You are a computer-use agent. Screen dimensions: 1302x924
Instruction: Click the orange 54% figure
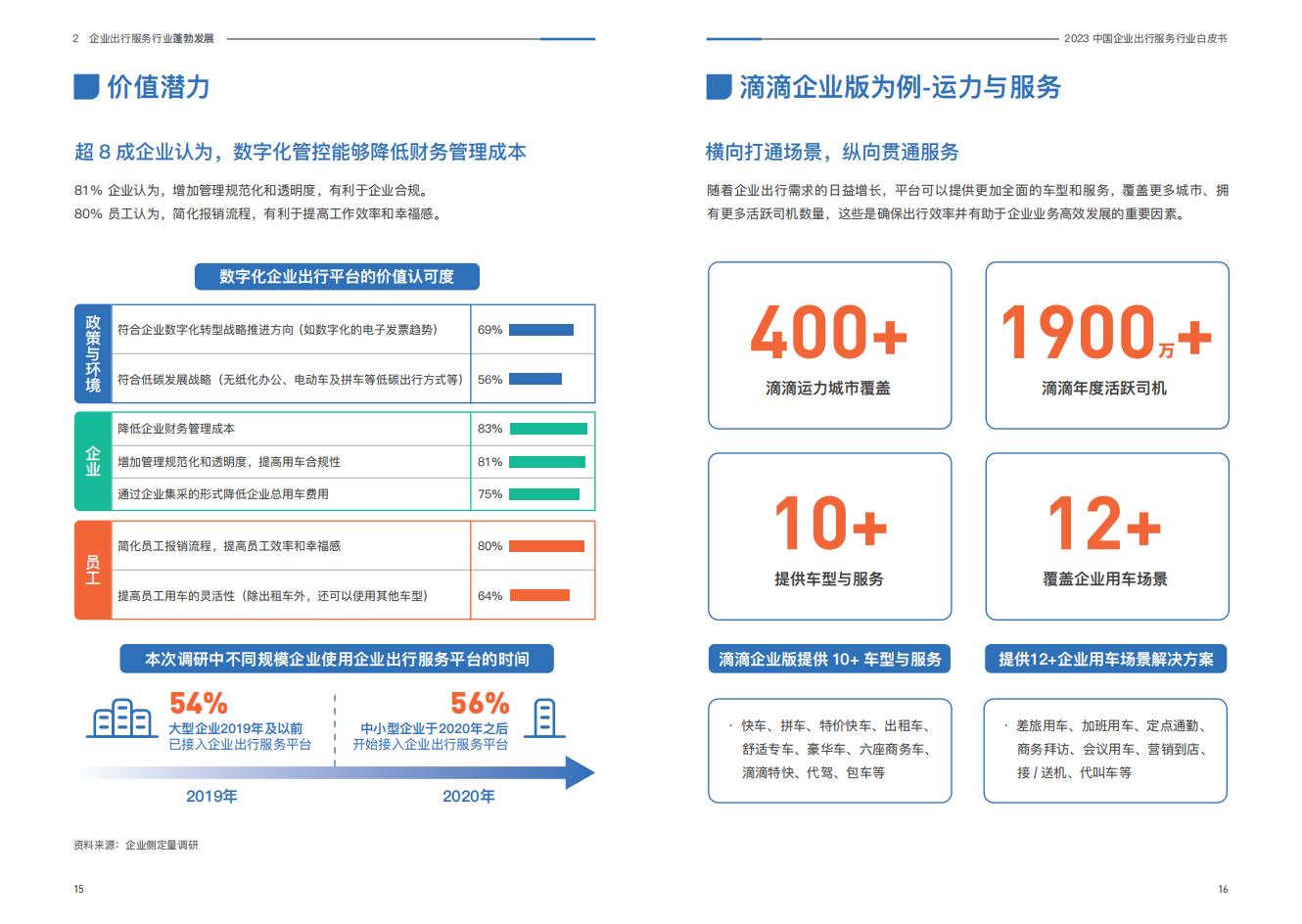pyautogui.click(x=199, y=703)
